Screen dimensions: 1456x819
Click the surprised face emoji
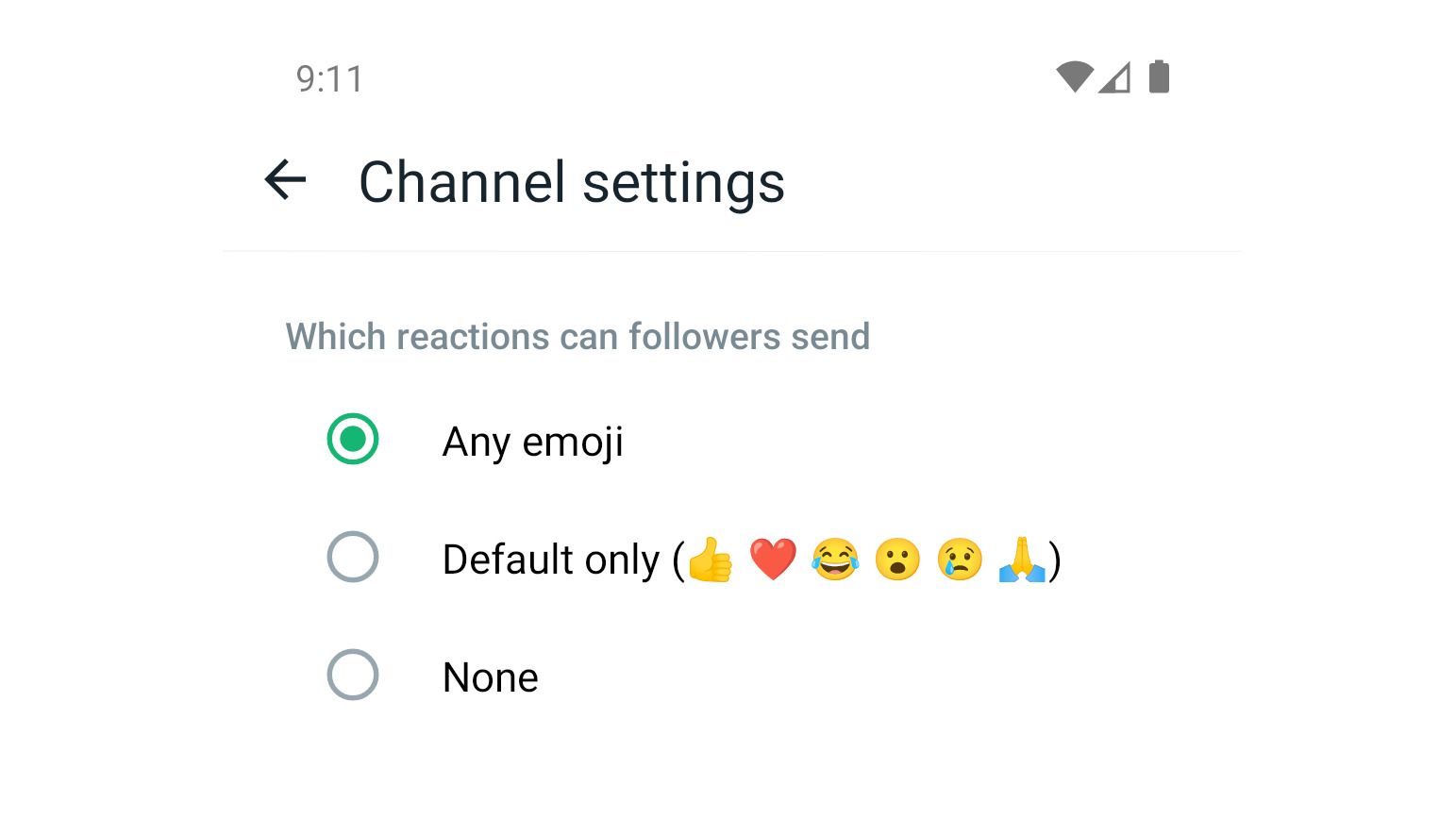(x=896, y=559)
